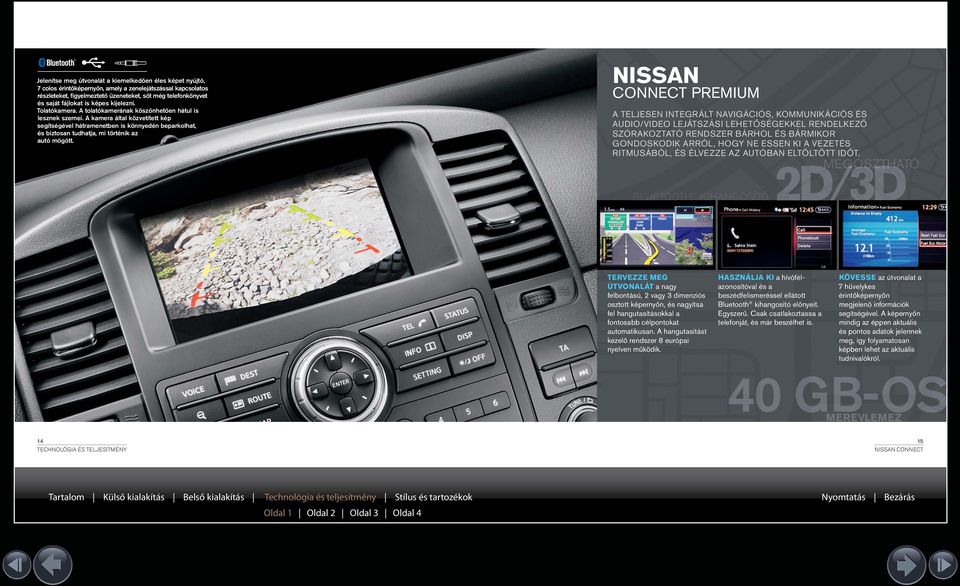Click the large 2D/3D text

point(841,183)
